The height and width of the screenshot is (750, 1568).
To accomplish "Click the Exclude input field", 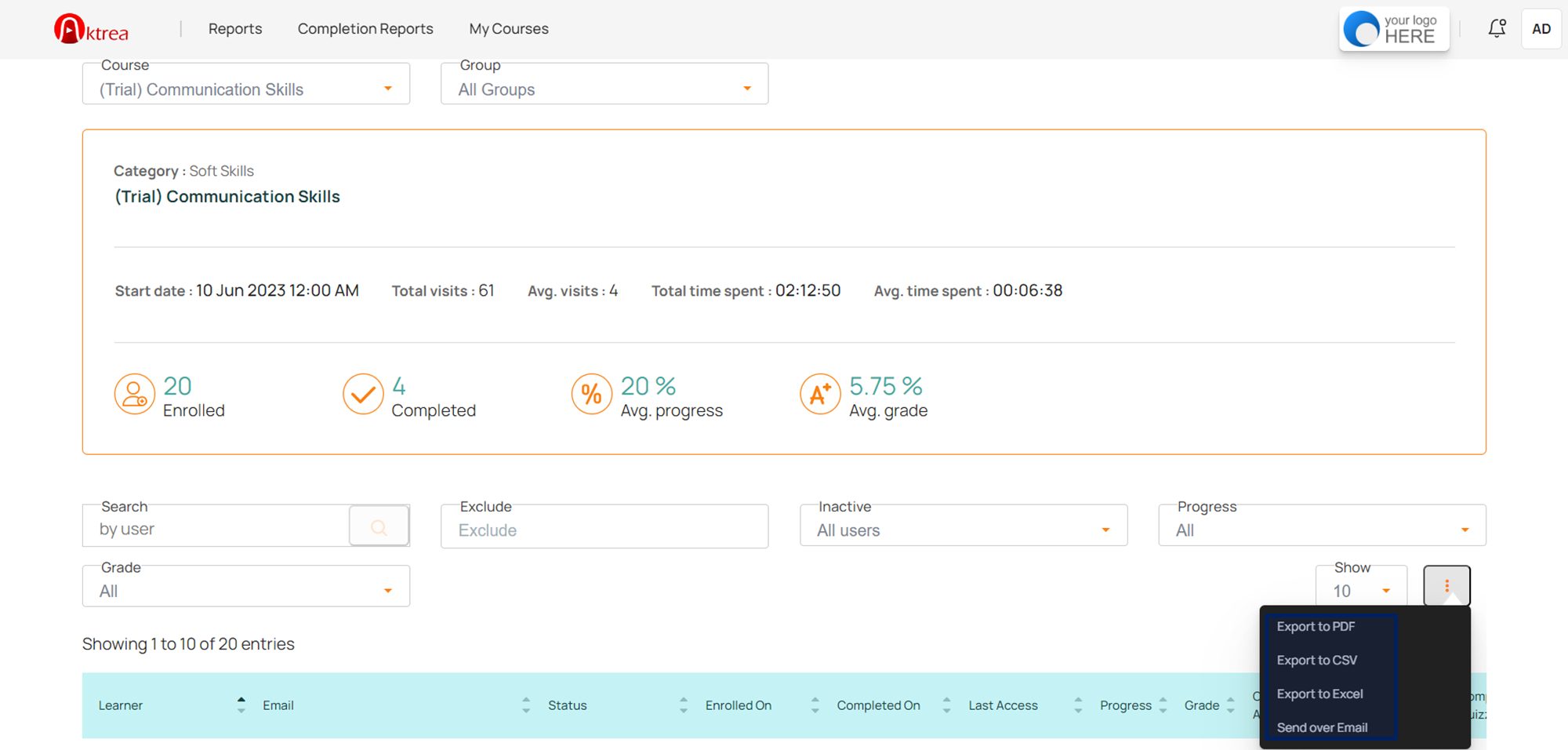I will tap(604, 526).
